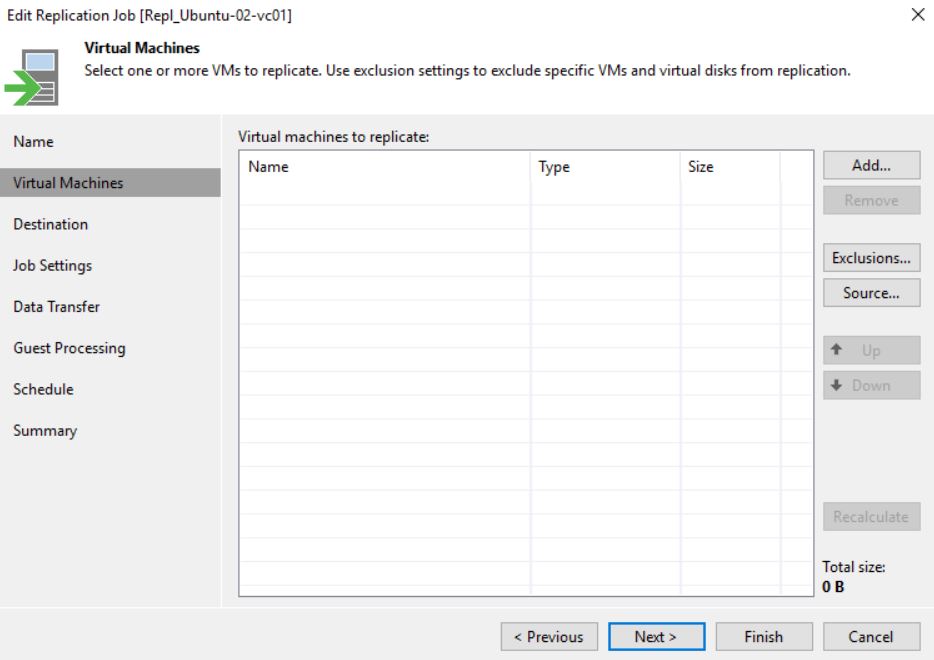Screen dimensions: 934x660
Task: Click the Add... button
Action: [871, 165]
